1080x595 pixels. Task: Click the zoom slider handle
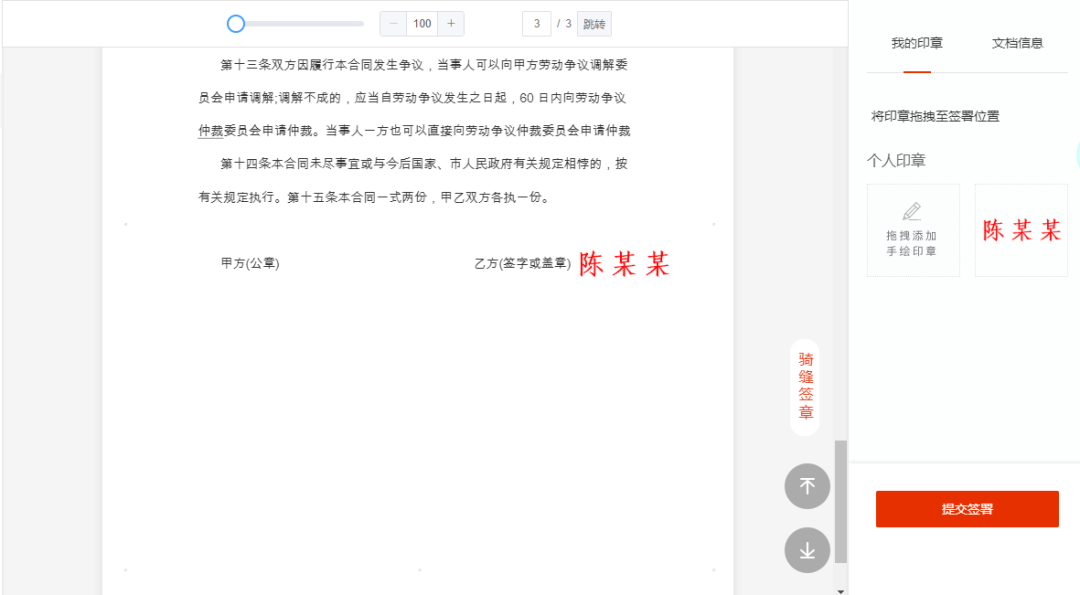click(x=236, y=24)
